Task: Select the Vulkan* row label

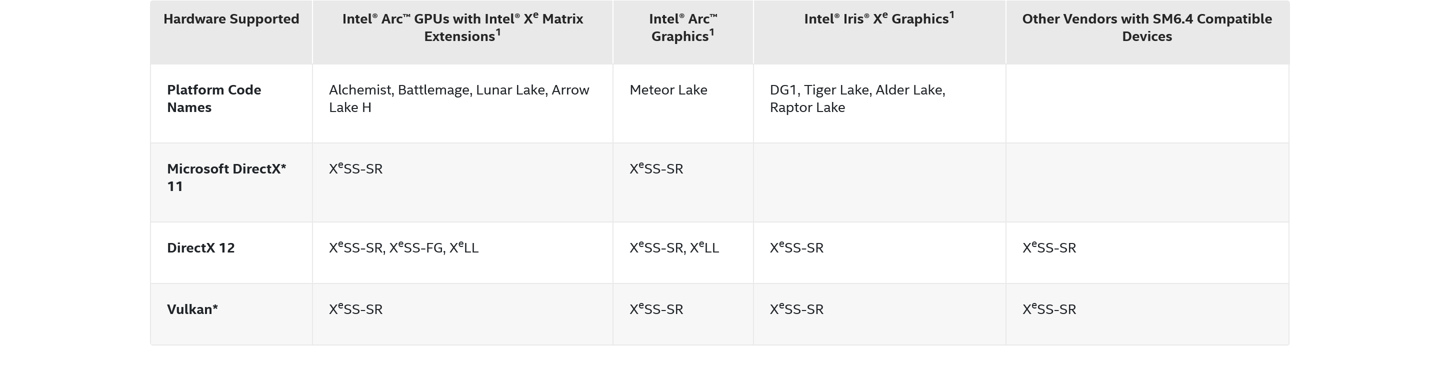Action: point(193,309)
